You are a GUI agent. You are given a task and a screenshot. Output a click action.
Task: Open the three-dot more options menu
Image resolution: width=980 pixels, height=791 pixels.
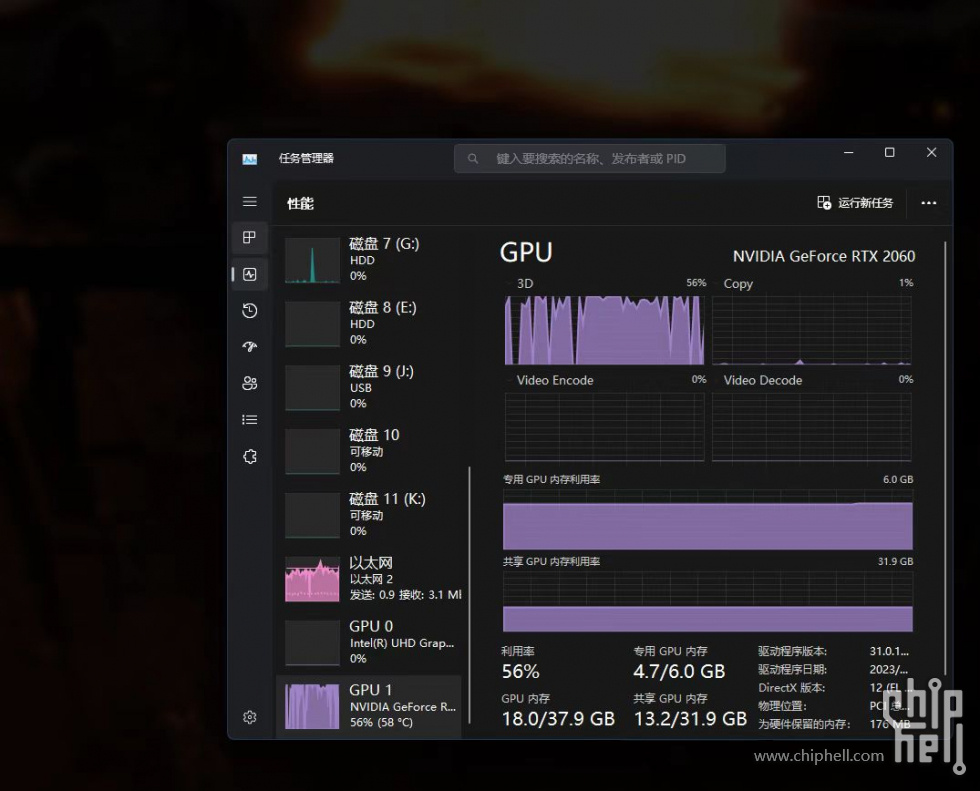click(x=929, y=202)
